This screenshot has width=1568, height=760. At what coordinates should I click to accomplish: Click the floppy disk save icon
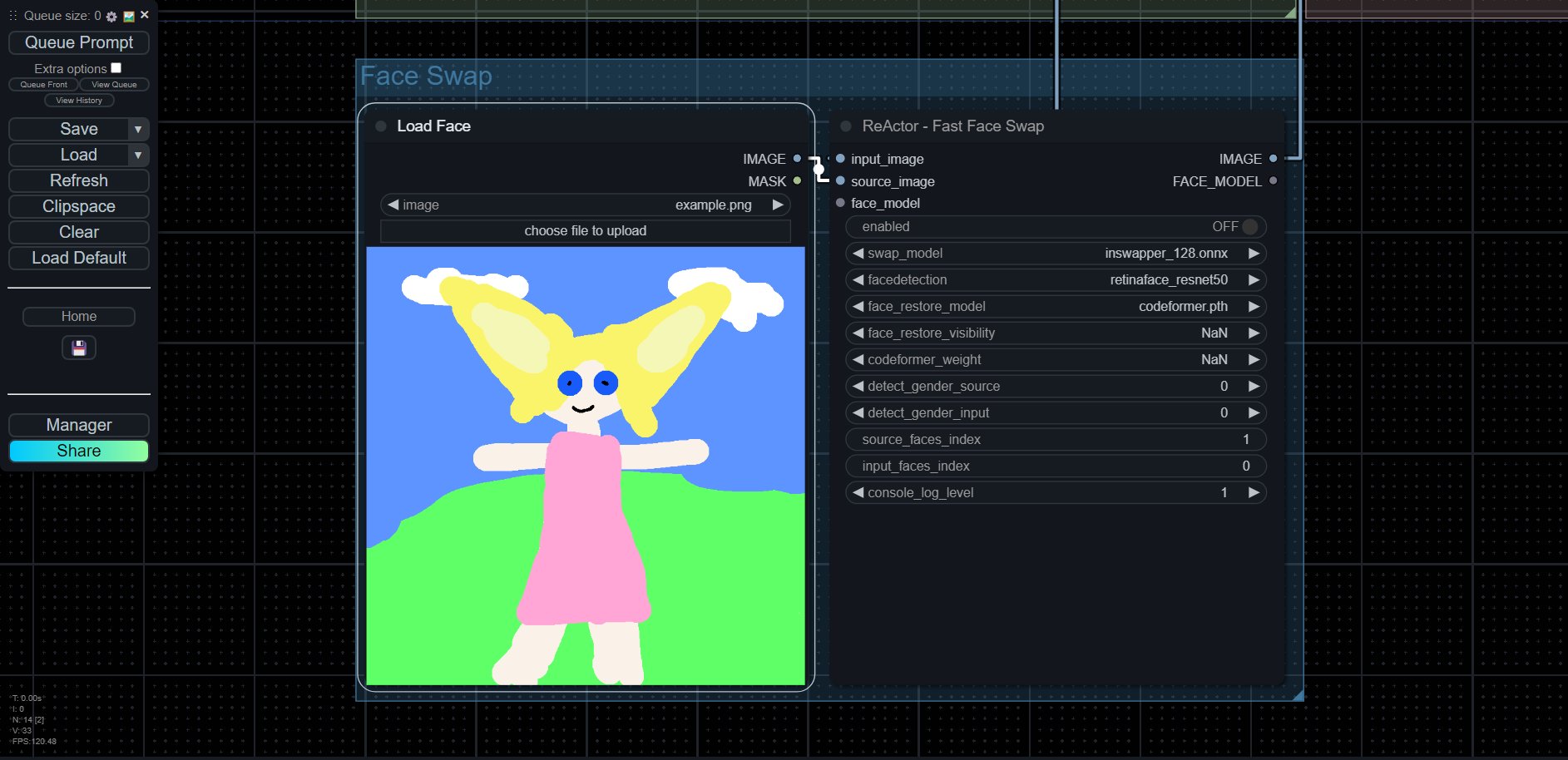tap(79, 348)
